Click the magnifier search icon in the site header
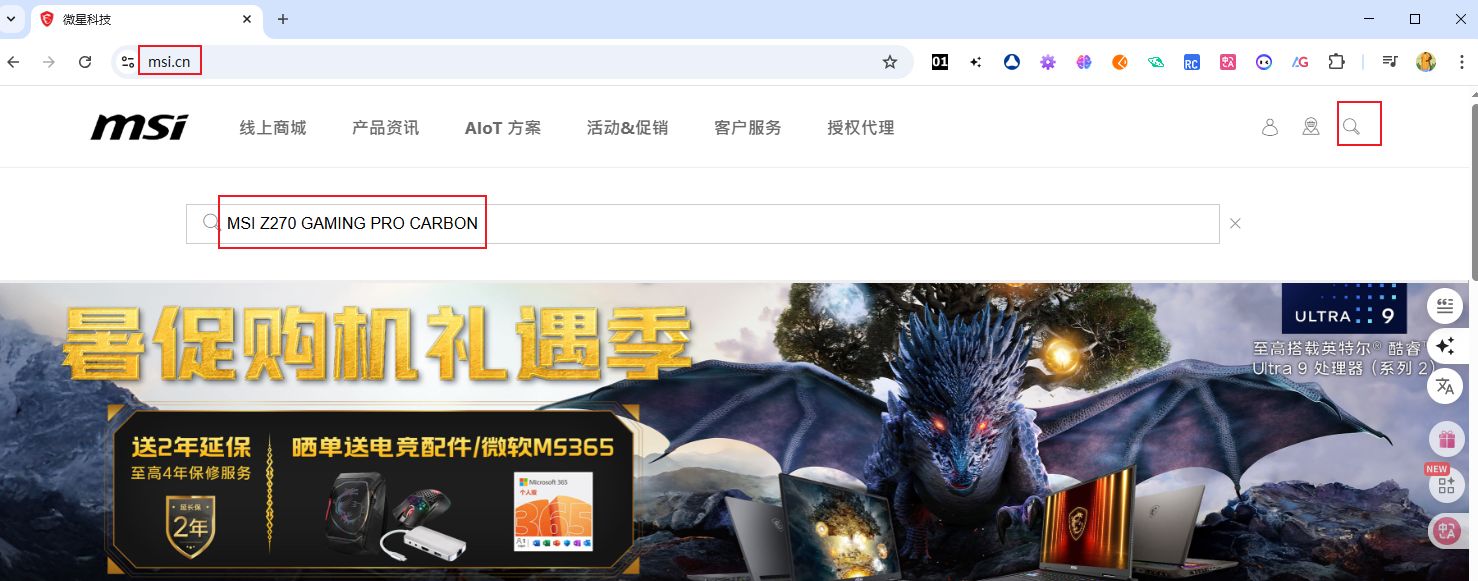This screenshot has height=581, width=1478. (x=1352, y=127)
